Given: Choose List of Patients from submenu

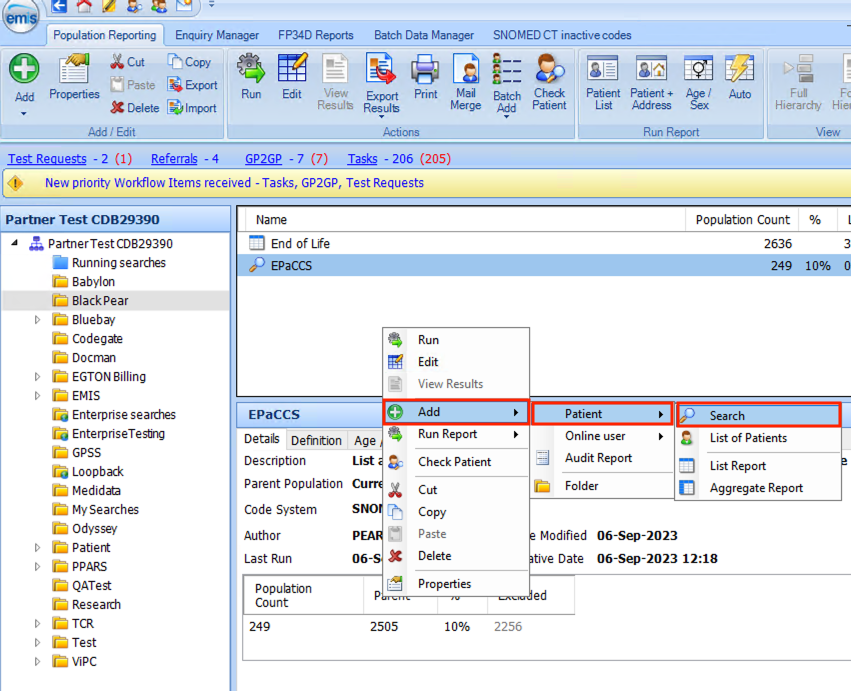Looking at the screenshot, I should 759,438.
